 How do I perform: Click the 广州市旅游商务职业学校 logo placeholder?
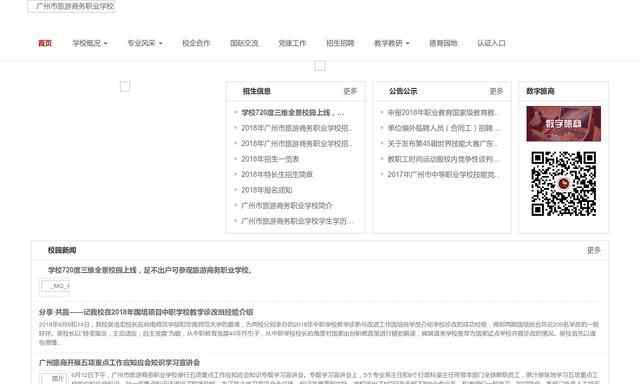tap(72, 6)
